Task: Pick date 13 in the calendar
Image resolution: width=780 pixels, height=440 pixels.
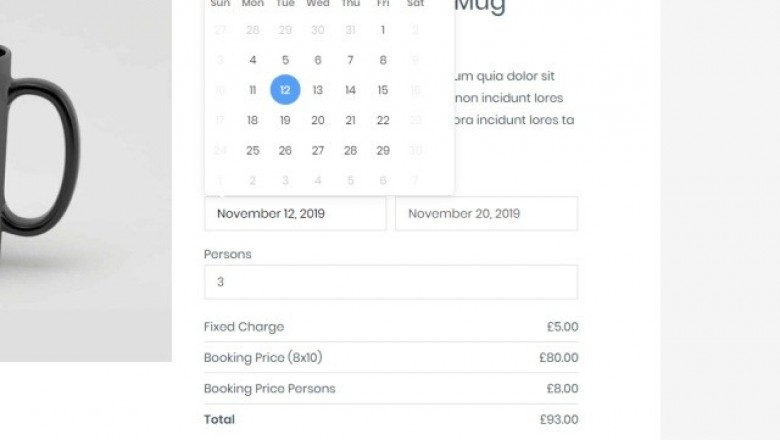Action: click(x=318, y=90)
